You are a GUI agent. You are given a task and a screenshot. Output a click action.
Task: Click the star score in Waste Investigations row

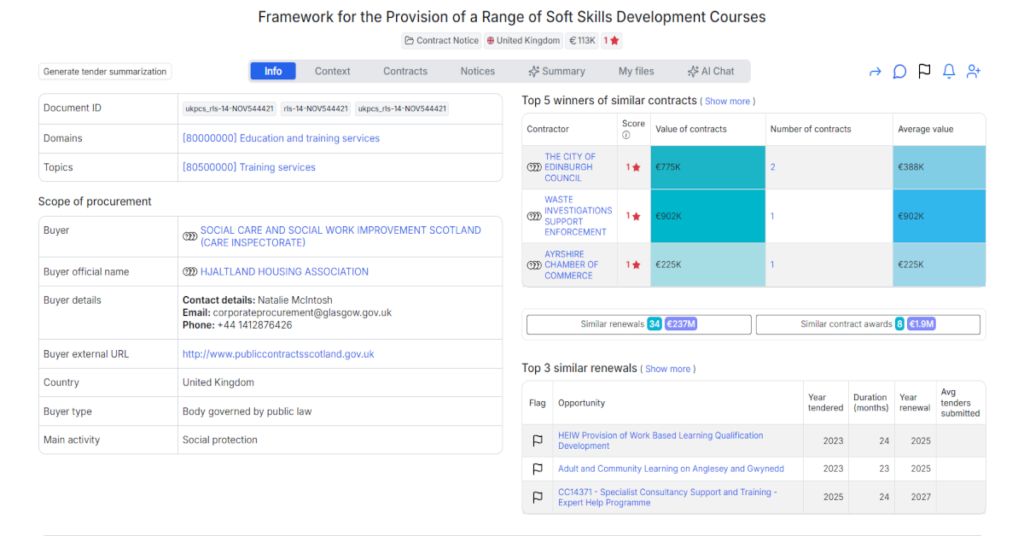(633, 216)
